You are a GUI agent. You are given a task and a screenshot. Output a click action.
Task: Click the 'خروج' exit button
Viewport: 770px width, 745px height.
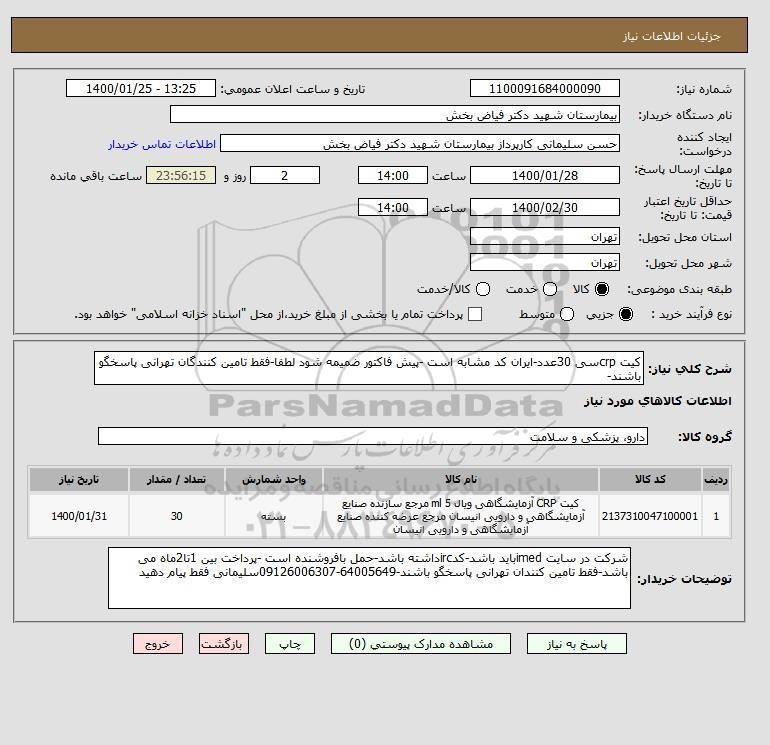tap(158, 643)
